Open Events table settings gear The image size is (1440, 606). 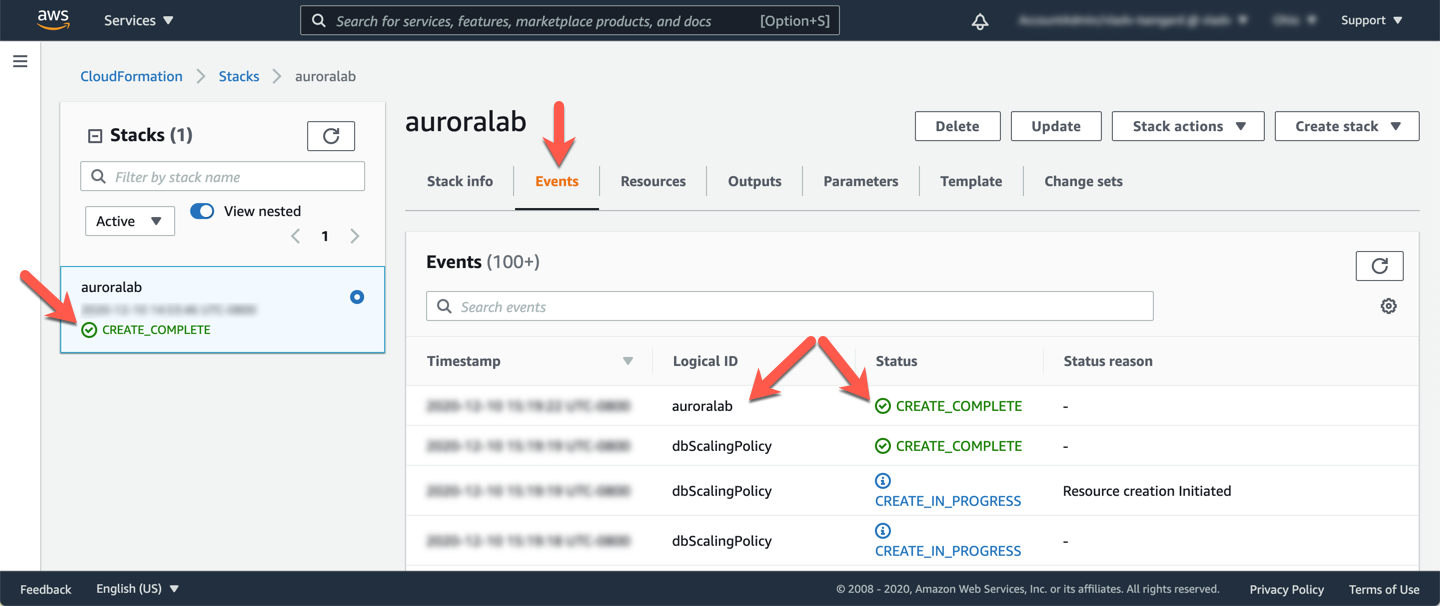pos(1388,306)
